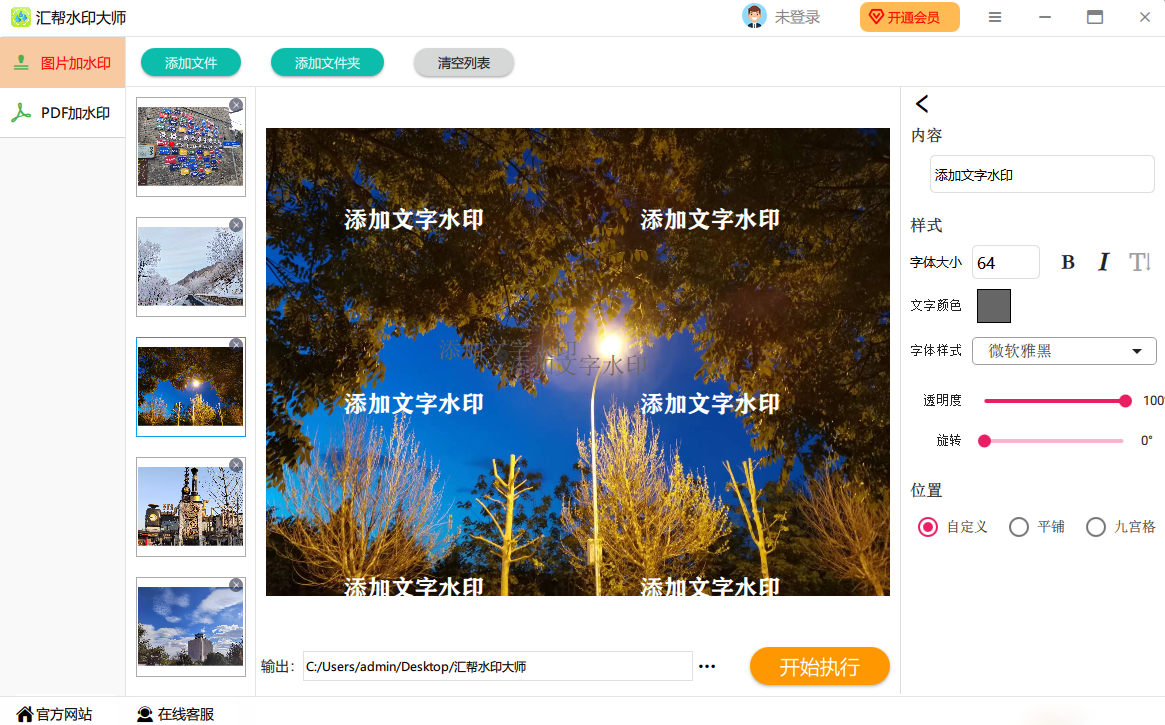Click the output path input field
Viewport: 1165px width, 725px height.
[498, 666]
